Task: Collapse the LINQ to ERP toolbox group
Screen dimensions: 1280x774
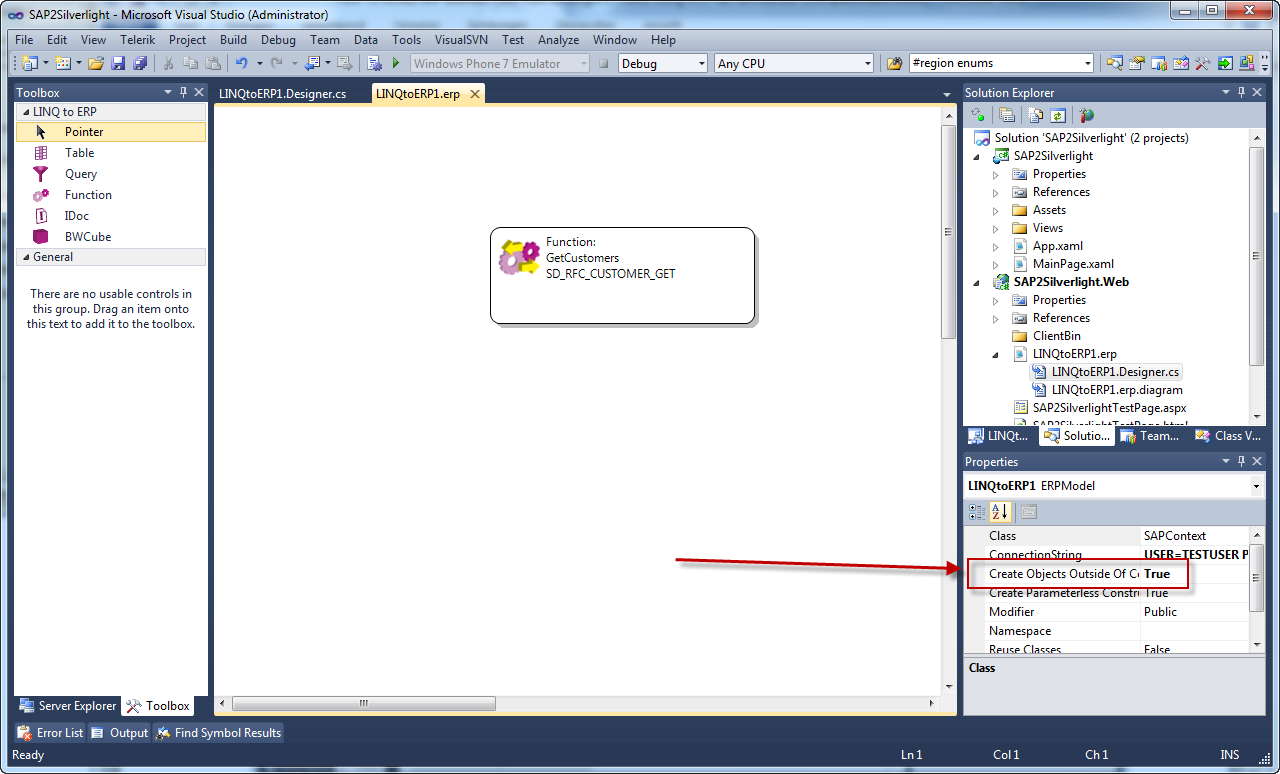Action: [24, 112]
